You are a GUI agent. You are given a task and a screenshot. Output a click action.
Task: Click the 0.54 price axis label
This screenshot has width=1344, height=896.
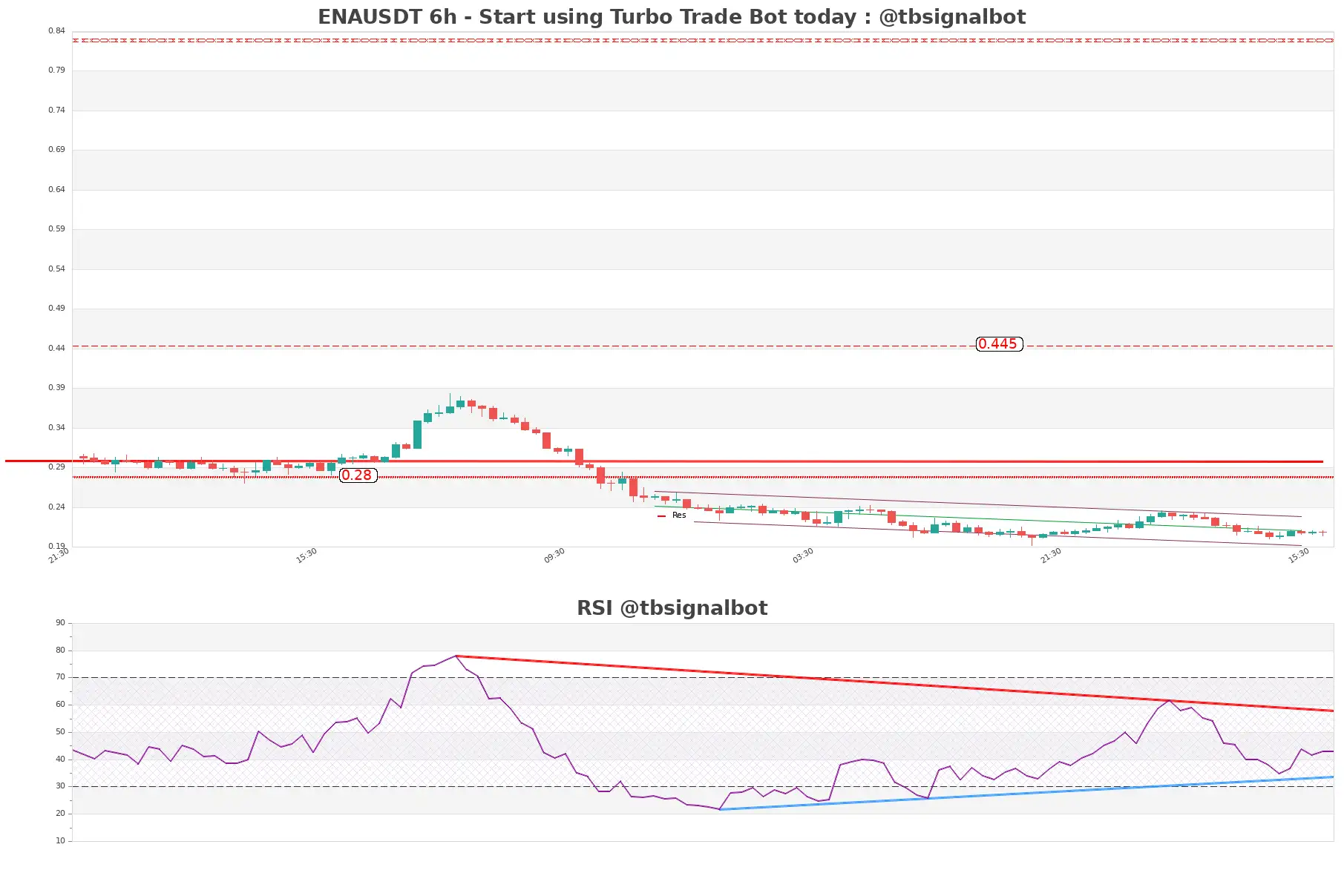coord(56,269)
